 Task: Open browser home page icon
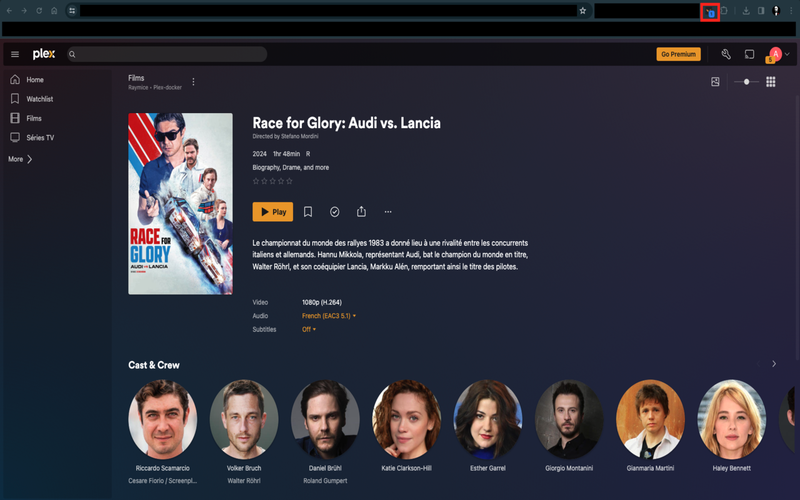pos(54,10)
